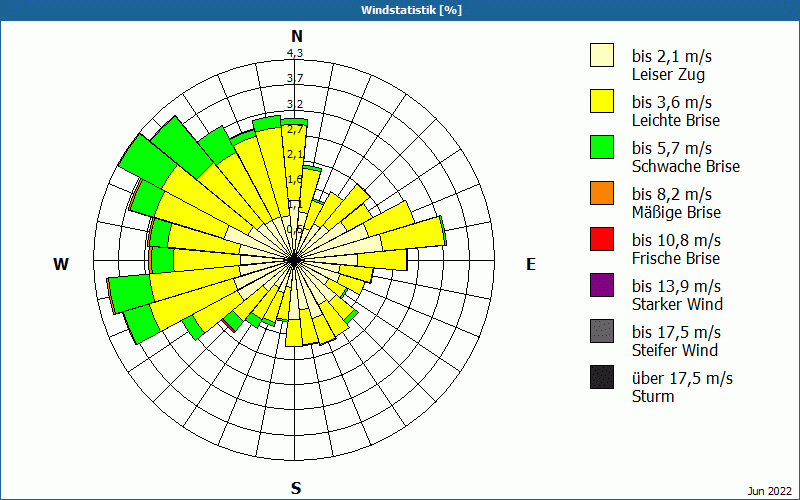This screenshot has width=800, height=500.
Task: Select the purple 'Starker Wind' legend swatch
Action: (x=601, y=285)
